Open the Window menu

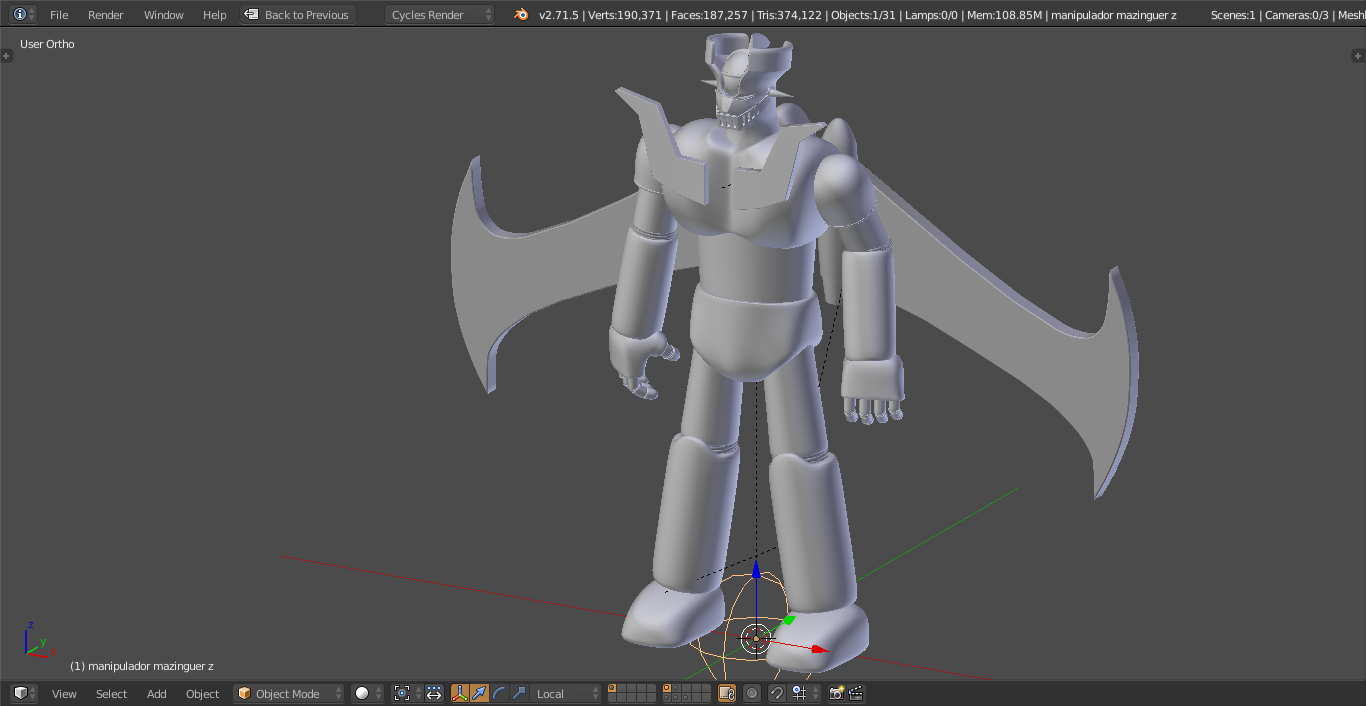point(163,15)
